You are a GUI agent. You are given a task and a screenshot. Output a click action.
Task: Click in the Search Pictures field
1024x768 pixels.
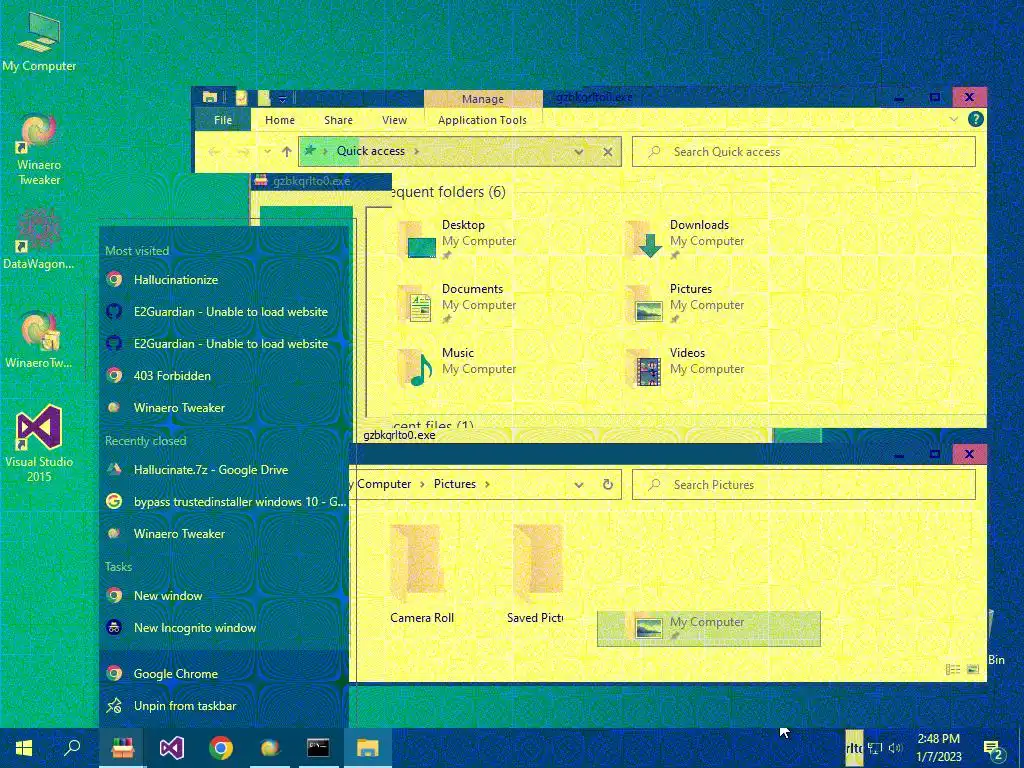[x=804, y=485]
